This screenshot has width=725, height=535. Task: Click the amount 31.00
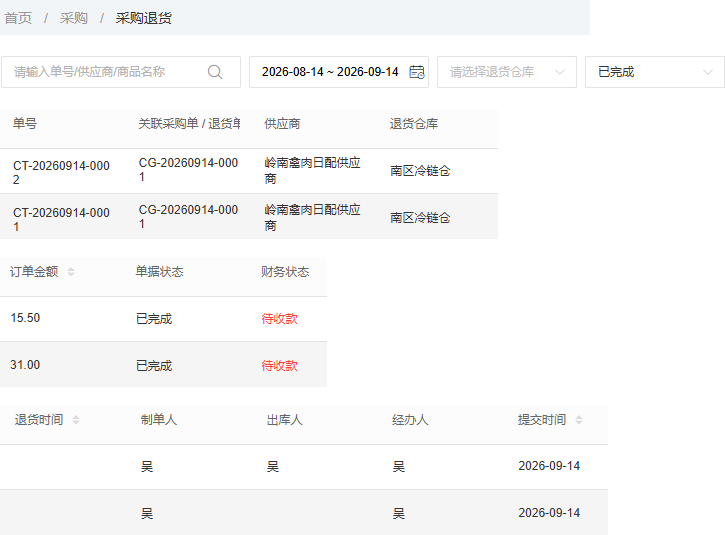pyautogui.click(x=25, y=365)
